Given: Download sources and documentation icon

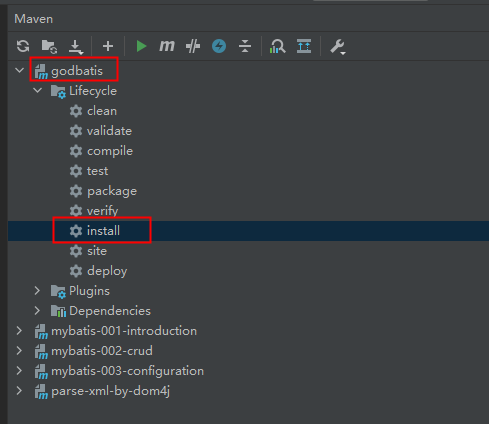Looking at the screenshot, I should (x=76, y=47).
